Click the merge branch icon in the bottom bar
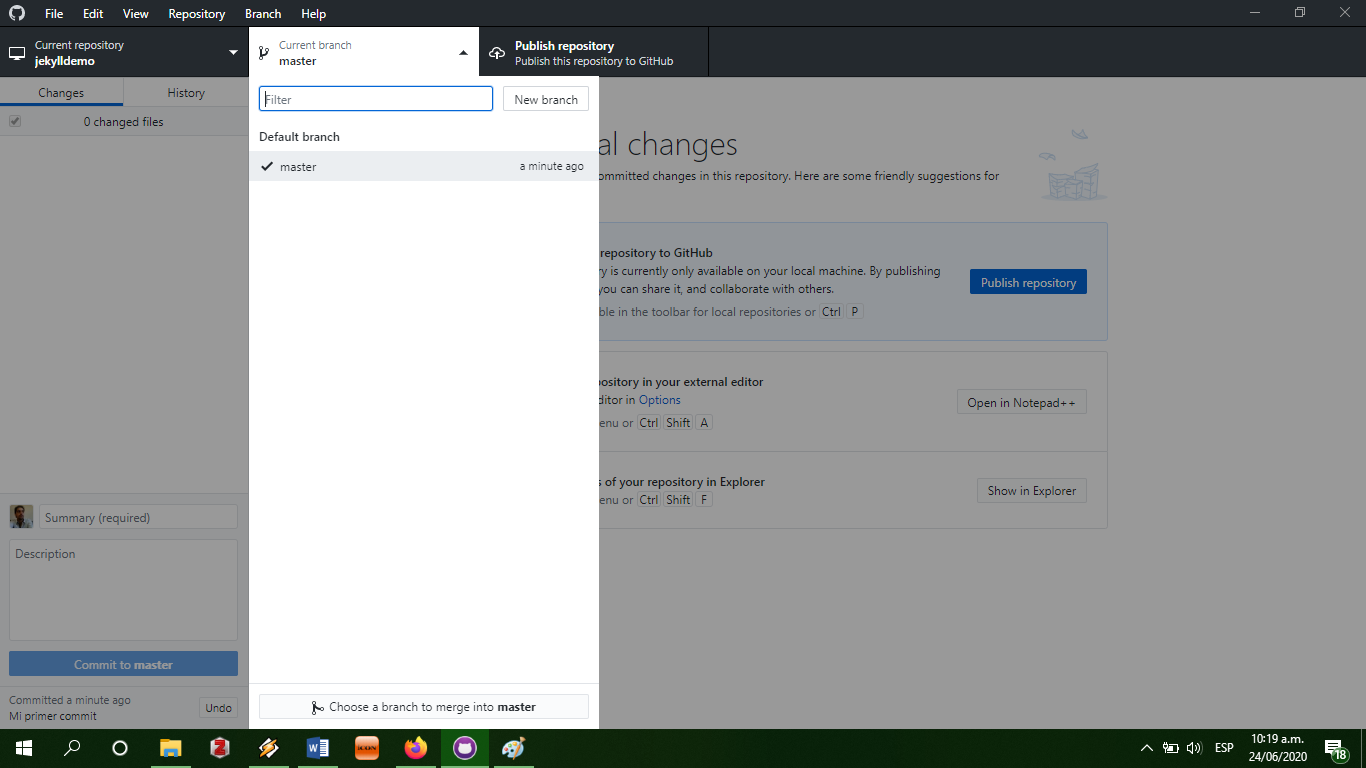 [x=317, y=706]
